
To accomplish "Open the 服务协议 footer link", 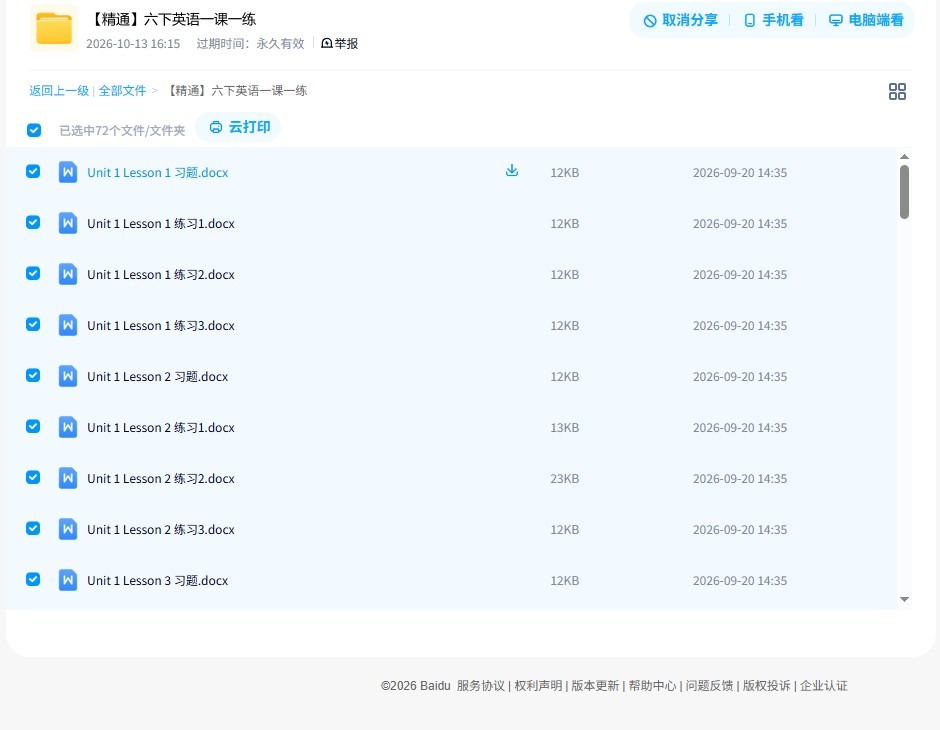I will [x=481, y=686].
